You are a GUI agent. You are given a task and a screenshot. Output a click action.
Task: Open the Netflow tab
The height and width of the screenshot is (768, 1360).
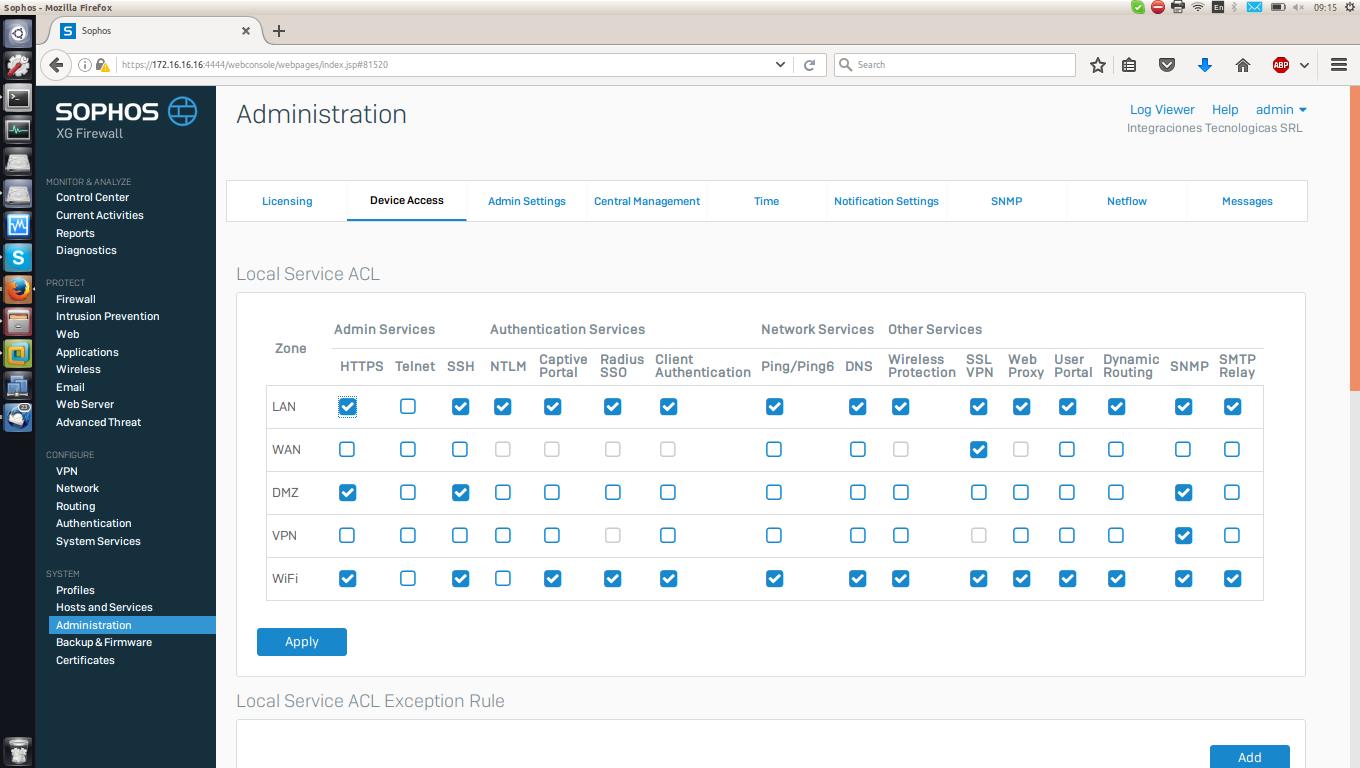click(1126, 201)
